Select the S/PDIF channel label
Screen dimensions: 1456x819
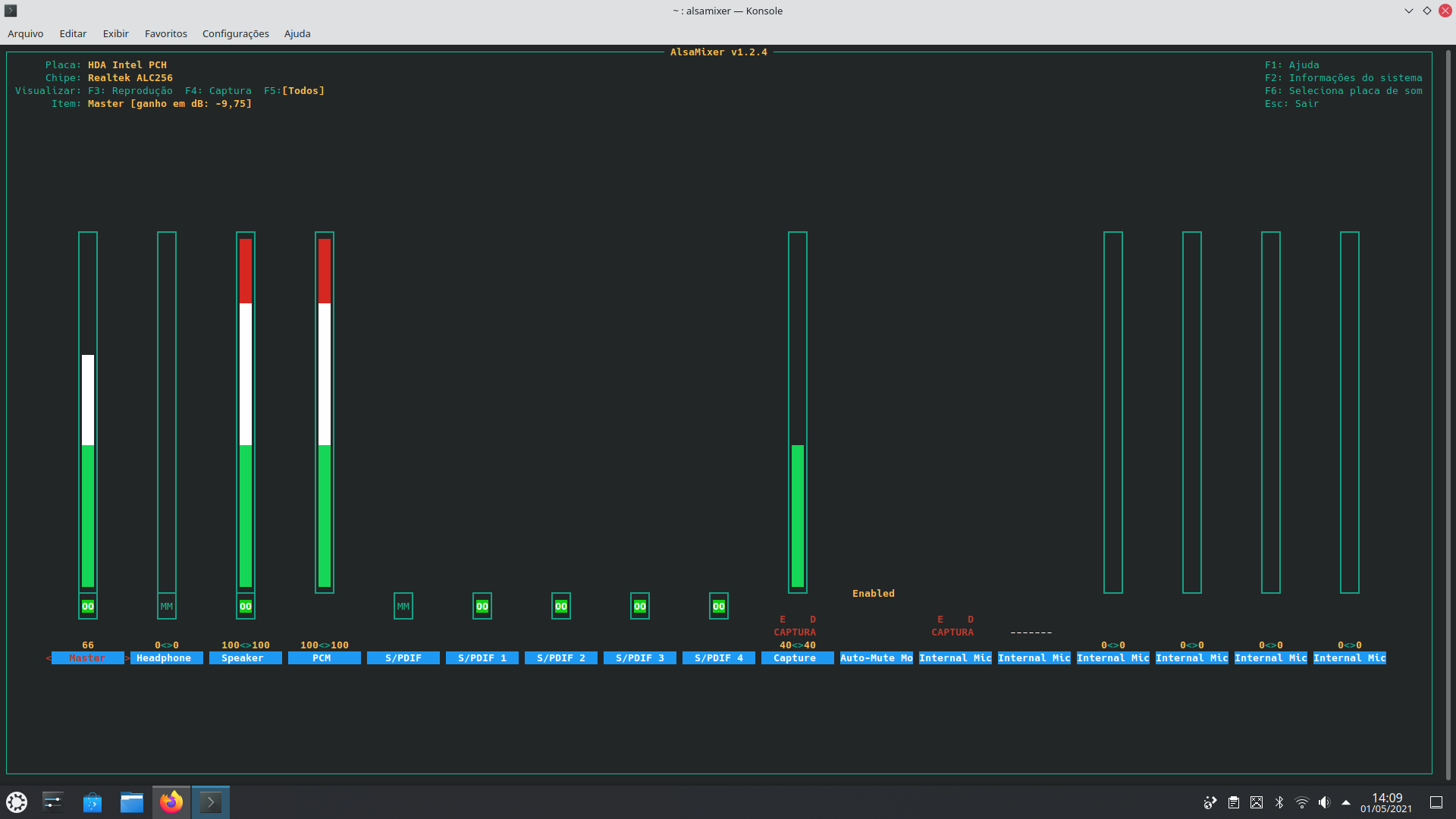click(x=403, y=657)
